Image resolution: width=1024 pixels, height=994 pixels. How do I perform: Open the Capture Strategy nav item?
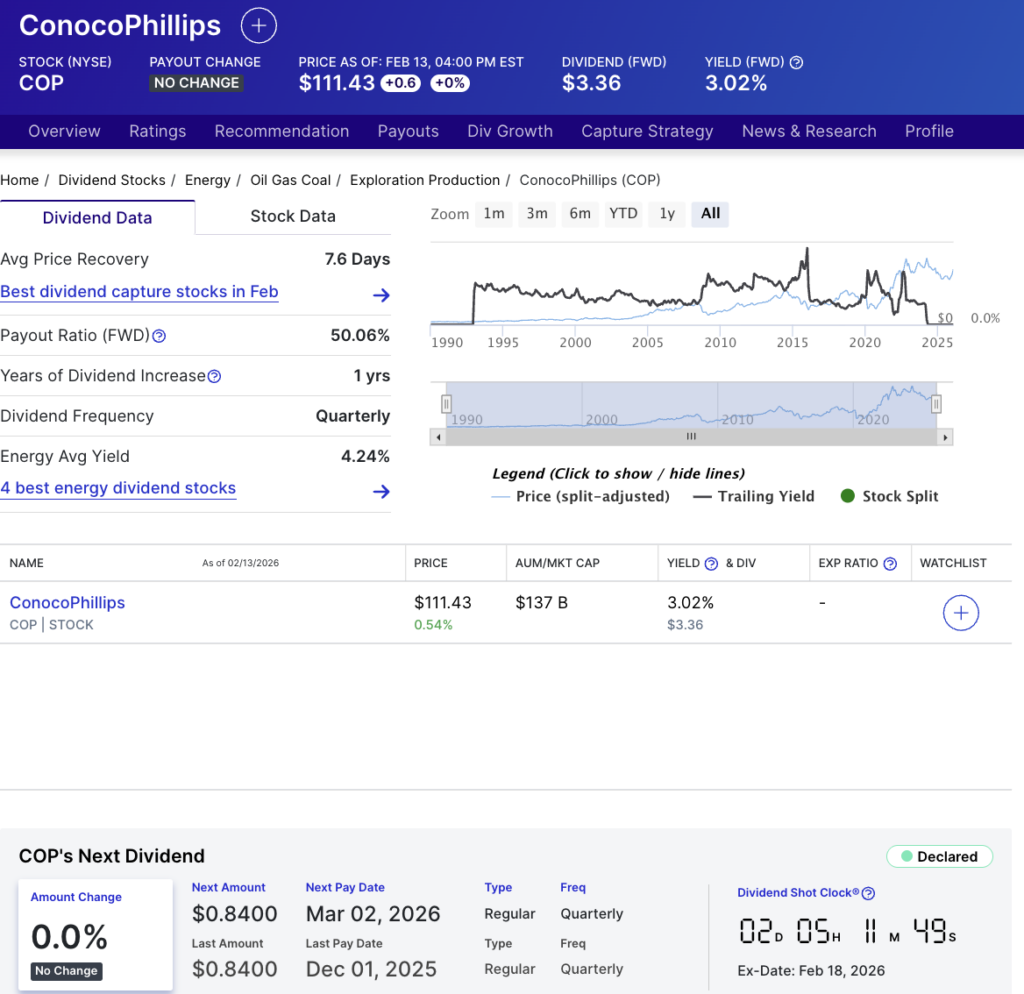647,131
